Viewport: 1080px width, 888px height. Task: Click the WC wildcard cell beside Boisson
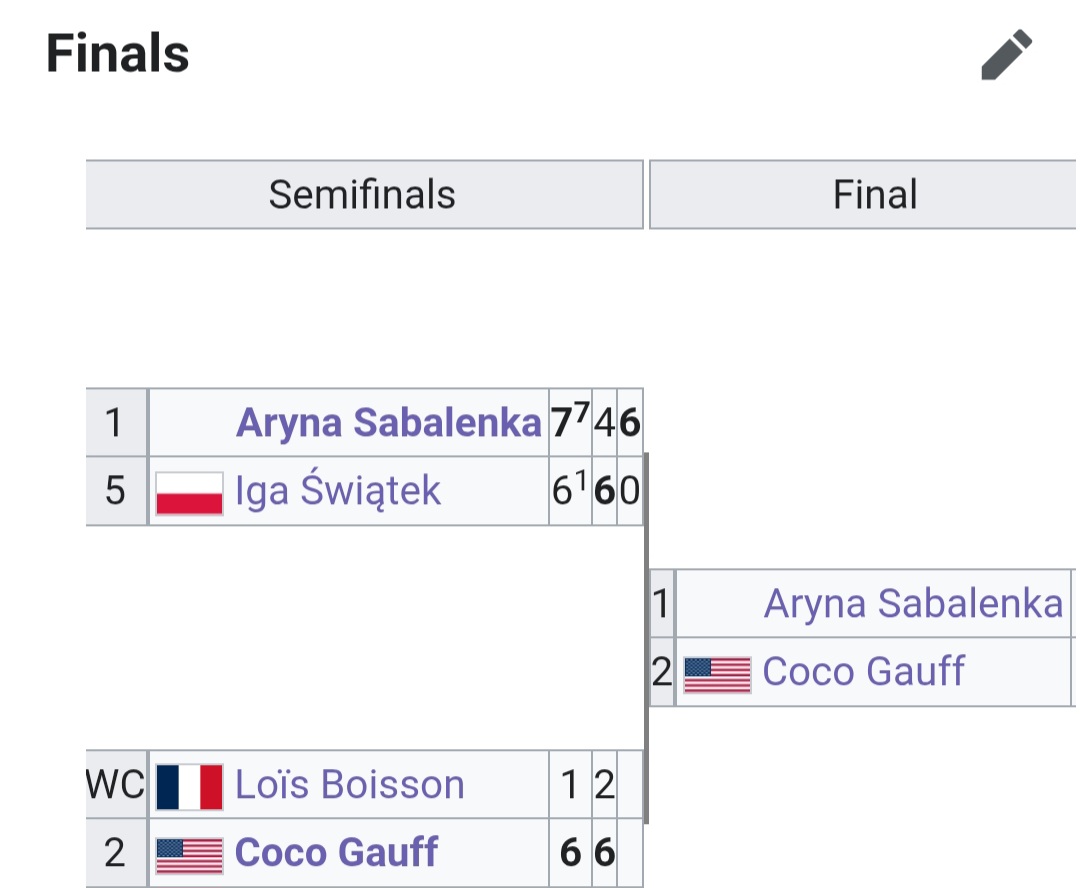point(116,786)
